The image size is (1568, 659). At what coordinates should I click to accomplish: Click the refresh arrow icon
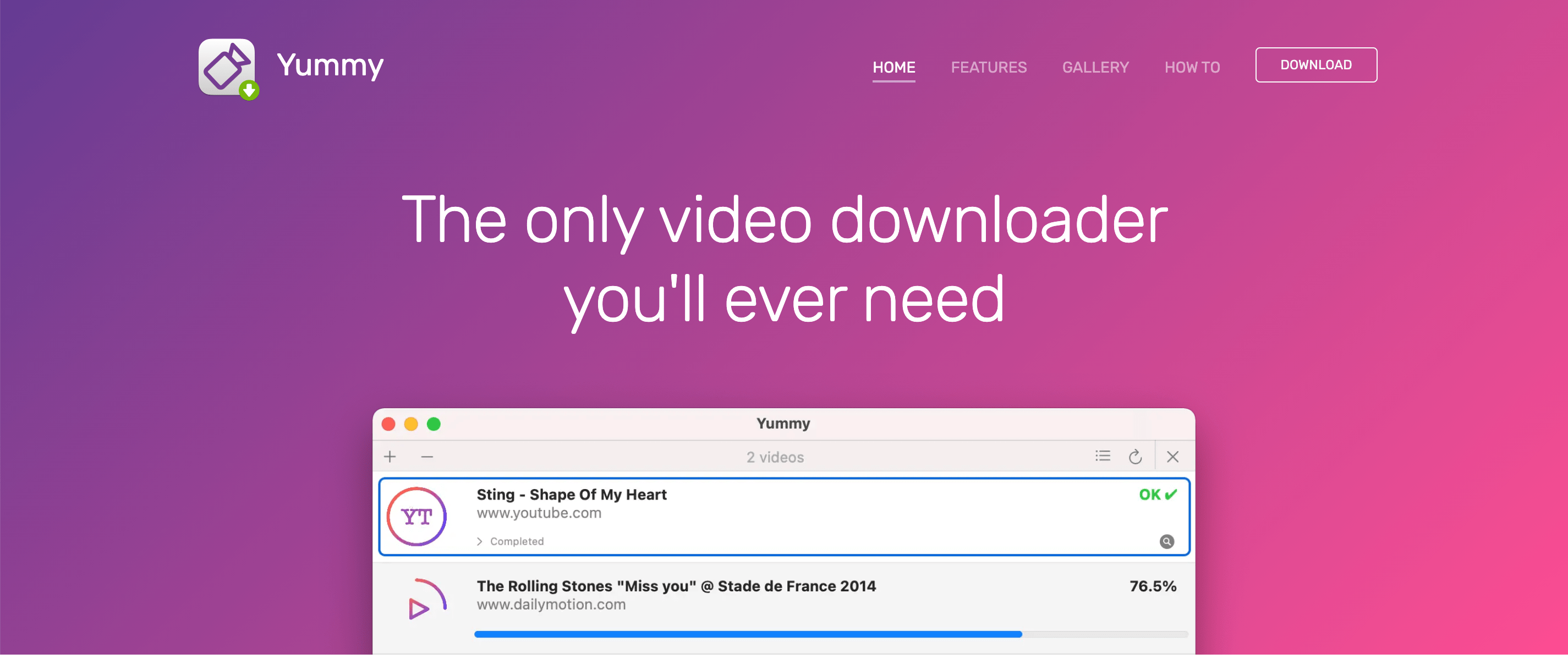pyautogui.click(x=1134, y=457)
